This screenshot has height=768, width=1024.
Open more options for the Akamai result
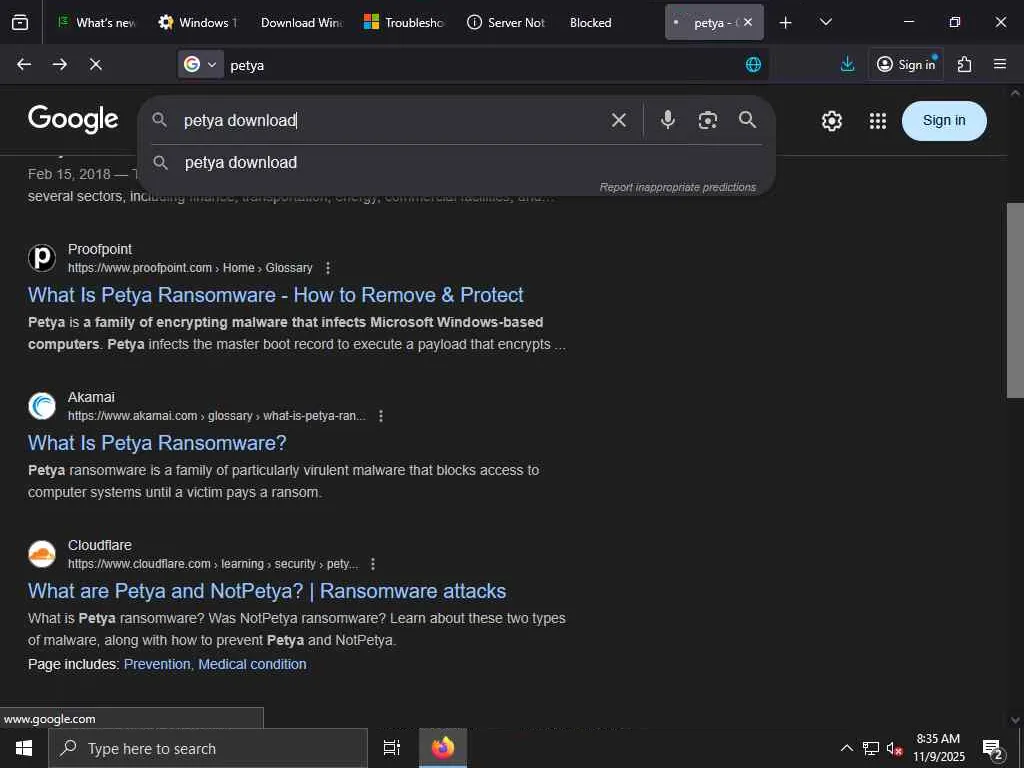(381, 416)
